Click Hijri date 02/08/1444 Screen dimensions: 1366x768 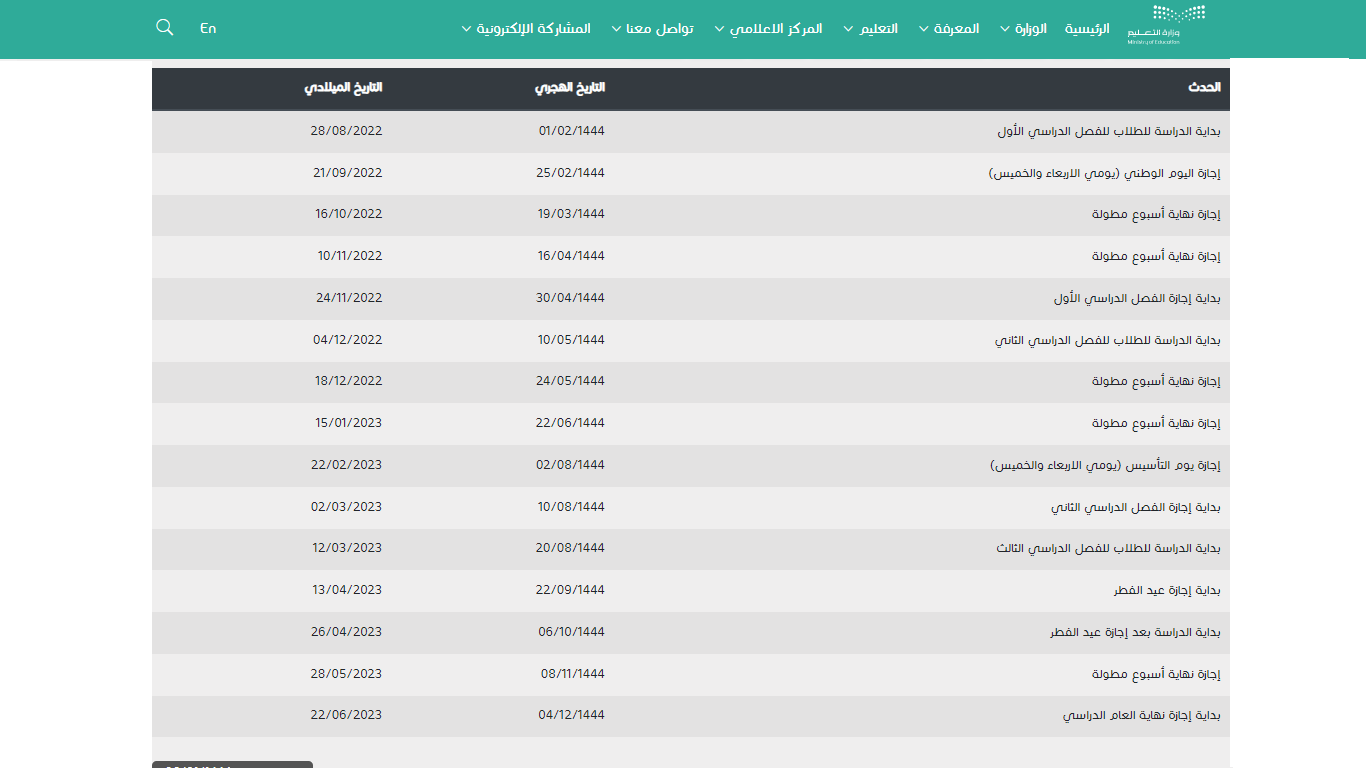[571, 465]
